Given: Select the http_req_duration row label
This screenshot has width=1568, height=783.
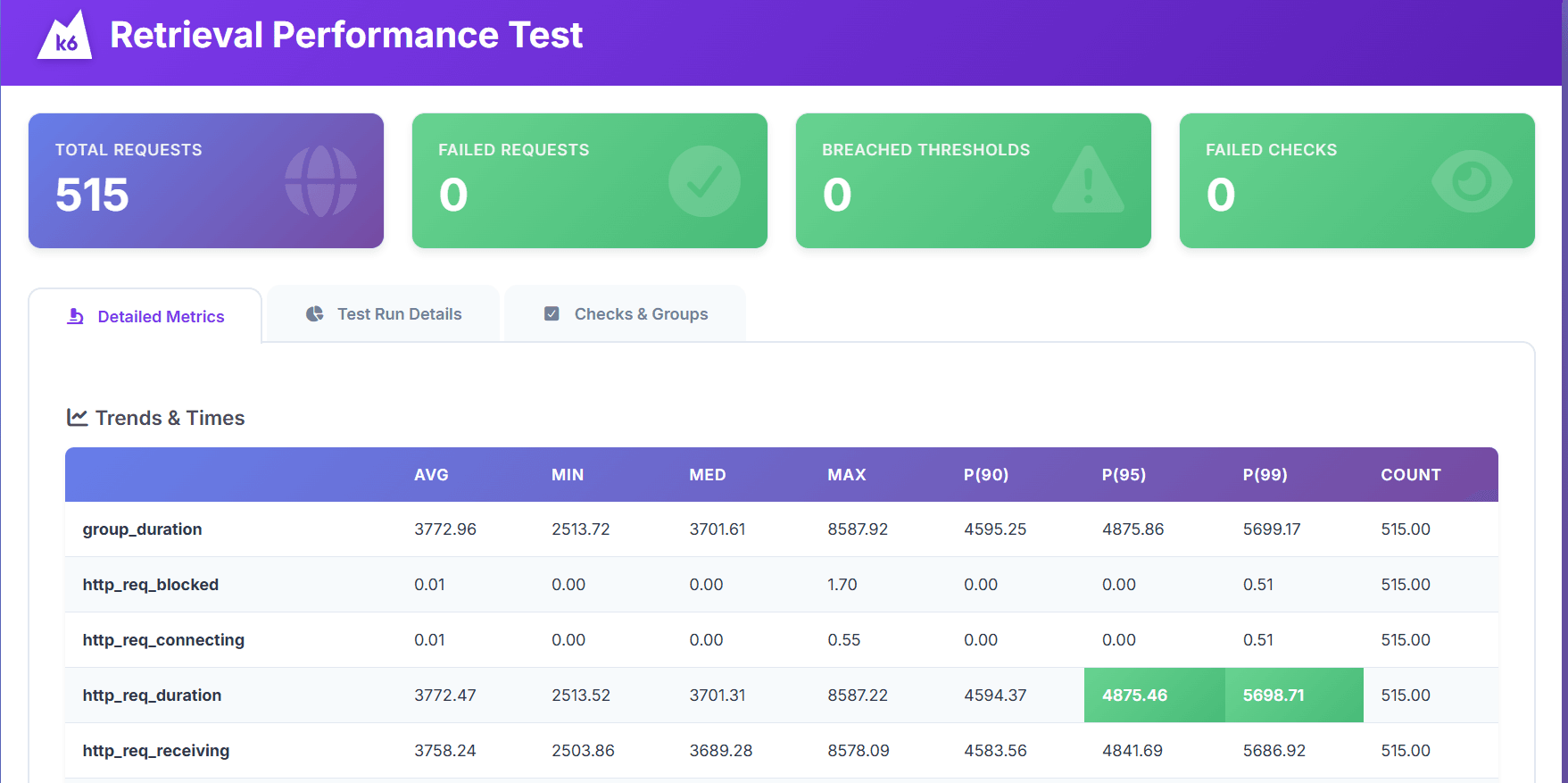Looking at the screenshot, I should point(153,696).
